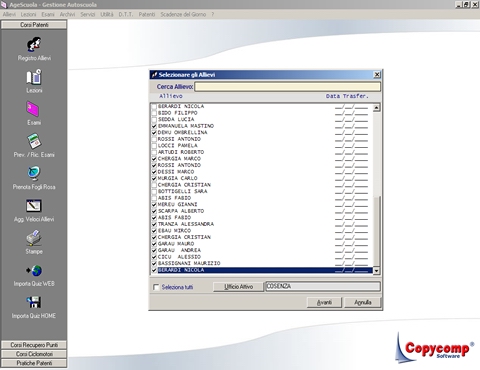Click the Allievo column header
The height and width of the screenshot is (370, 480).
(171, 96)
